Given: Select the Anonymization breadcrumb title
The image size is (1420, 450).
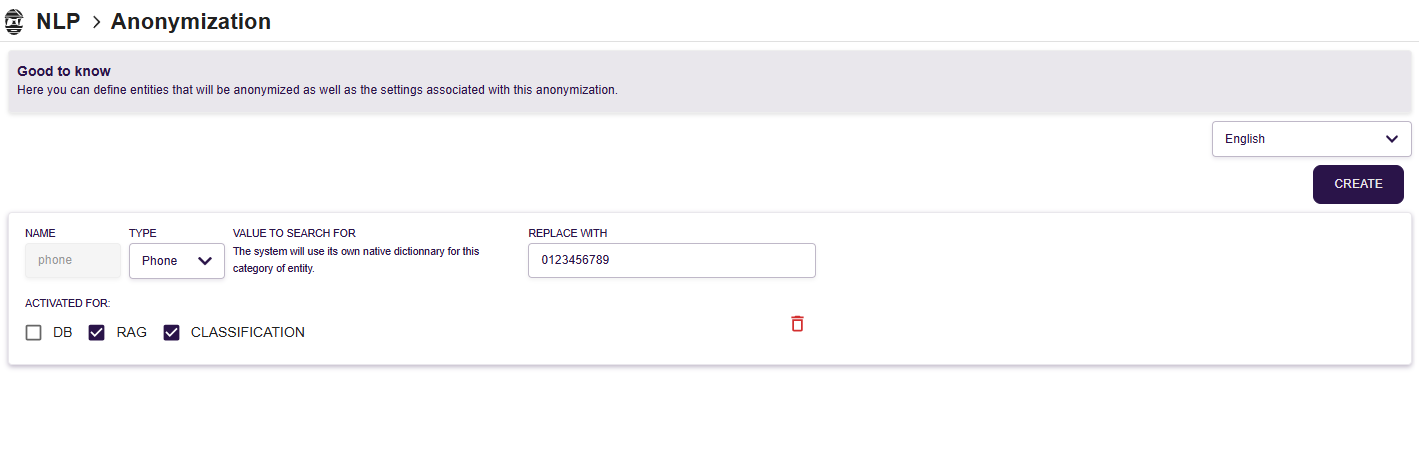Looking at the screenshot, I should click(x=191, y=21).
